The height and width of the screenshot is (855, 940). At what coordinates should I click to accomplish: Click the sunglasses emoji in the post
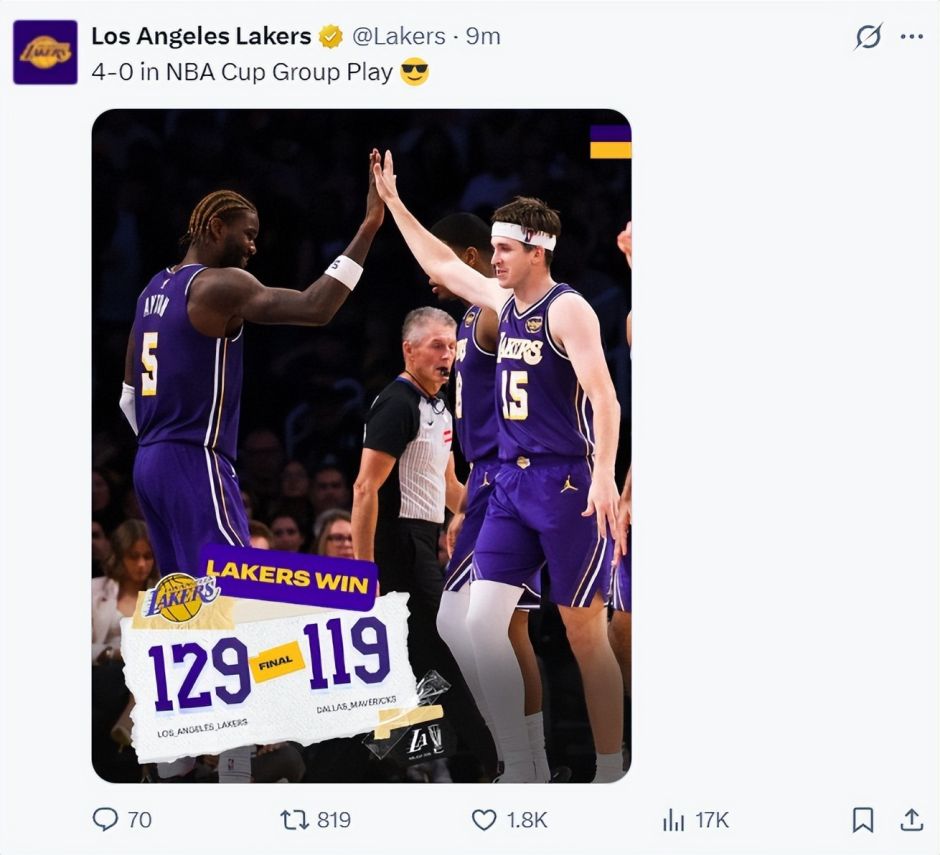click(x=414, y=73)
